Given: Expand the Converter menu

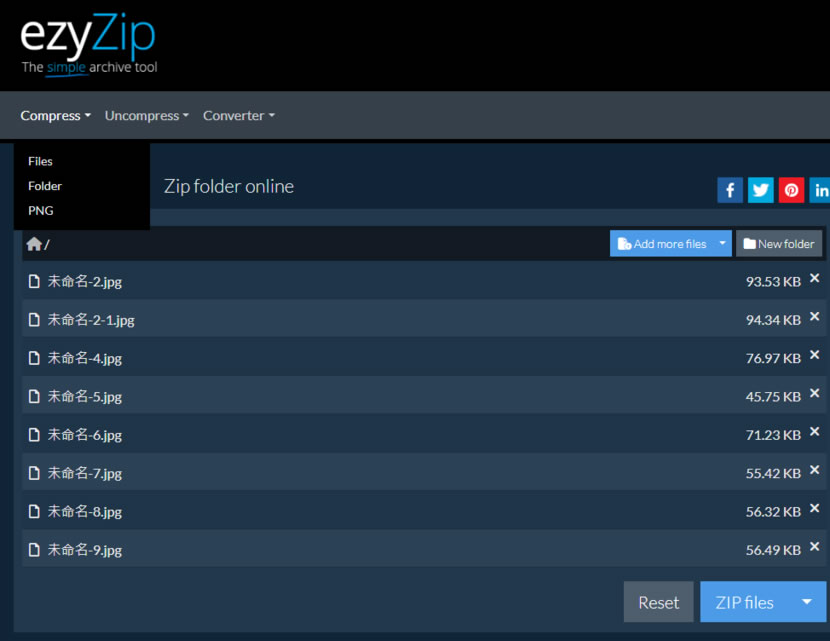Looking at the screenshot, I should [238, 116].
